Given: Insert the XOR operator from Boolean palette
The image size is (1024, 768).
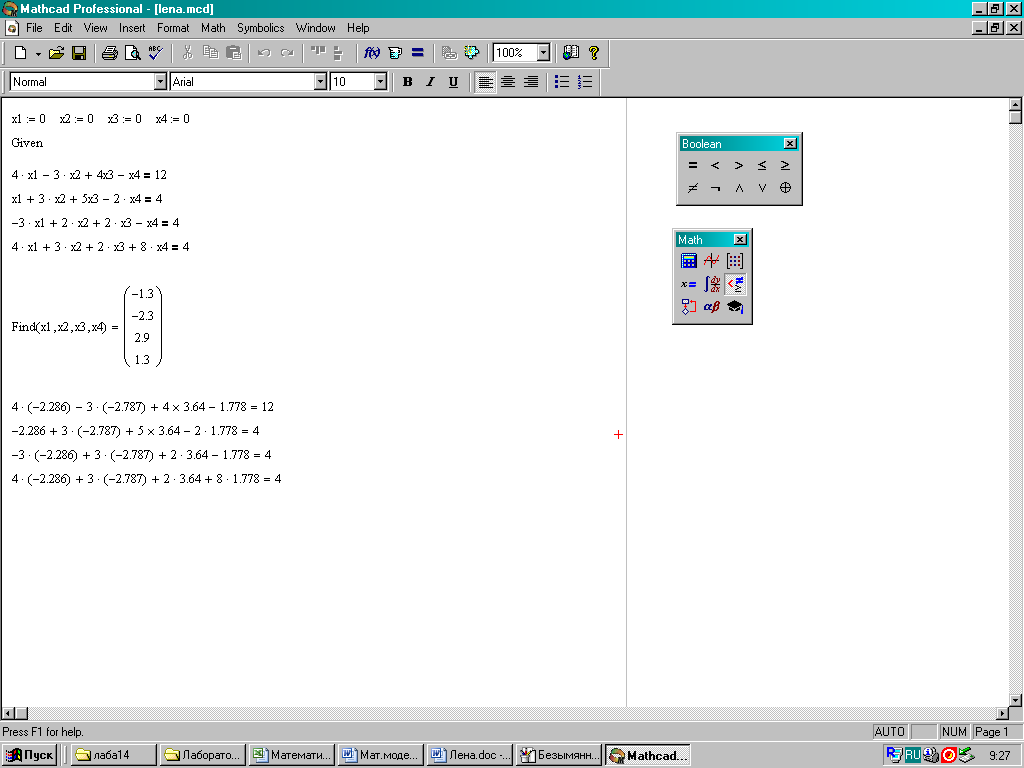Looking at the screenshot, I should point(785,188).
